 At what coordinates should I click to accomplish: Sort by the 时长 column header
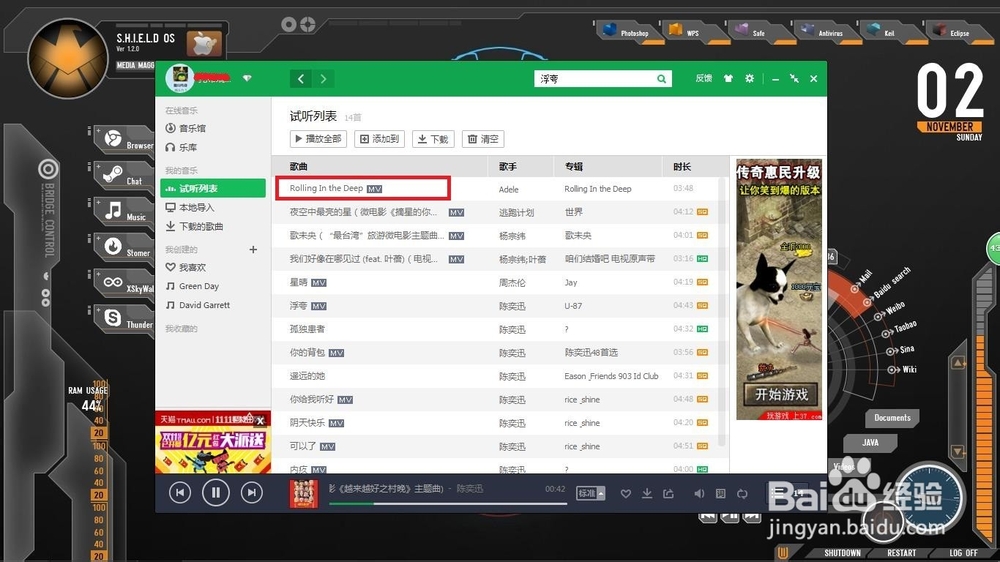(682, 166)
